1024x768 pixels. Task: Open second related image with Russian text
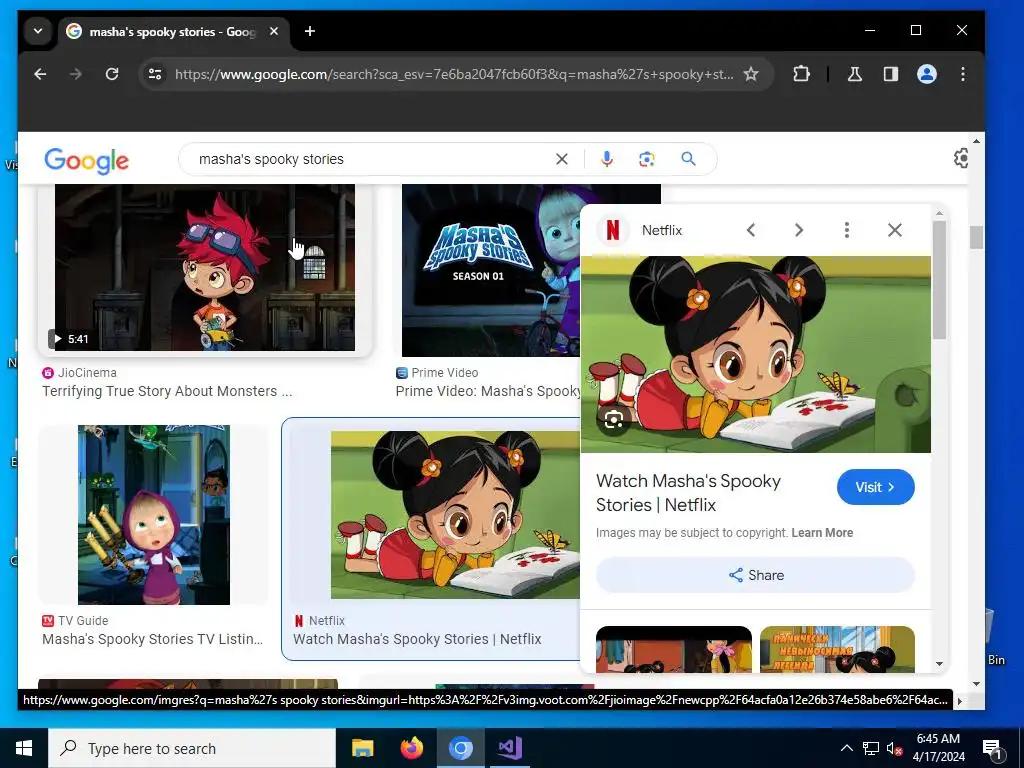[837, 649]
